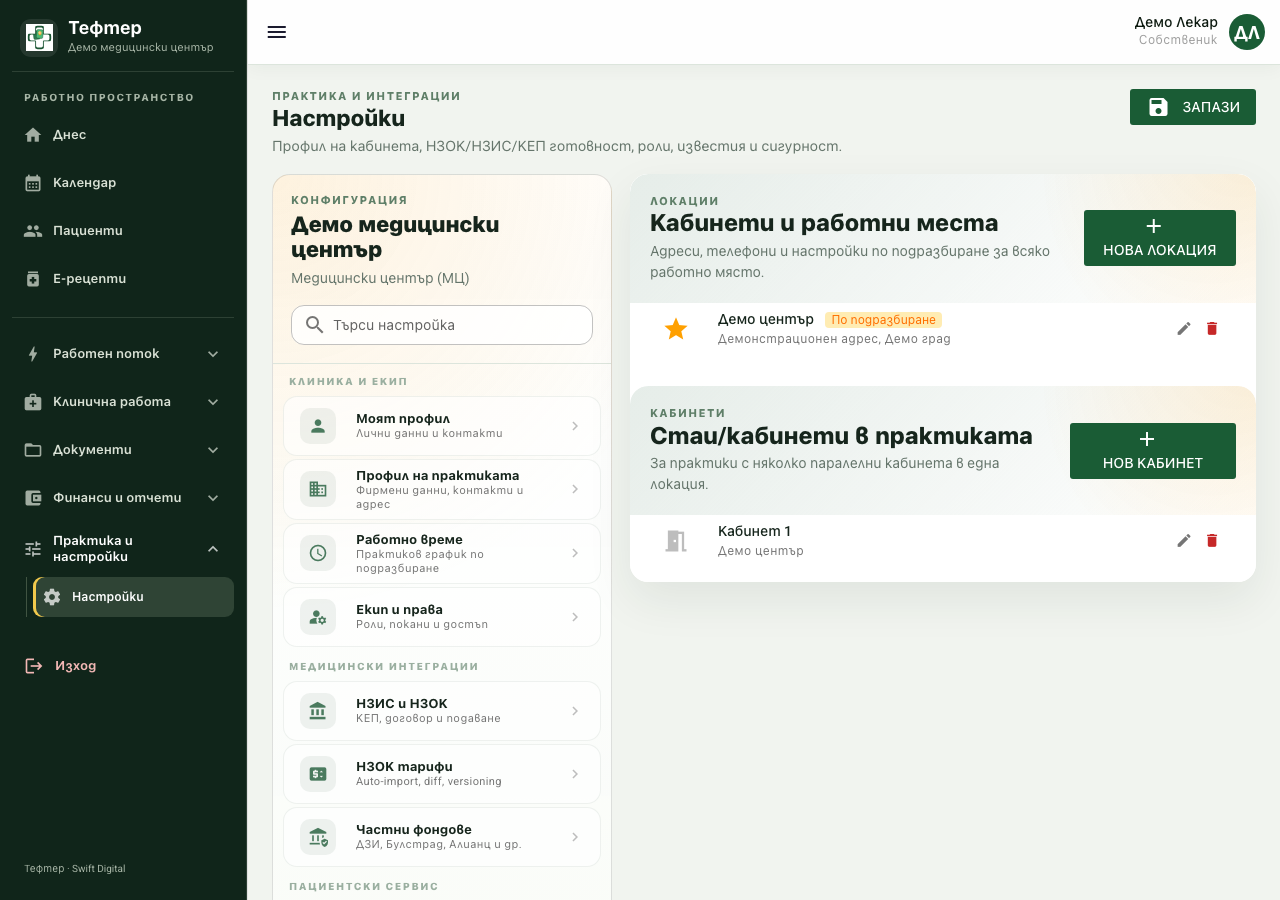Screen dimensions: 1280x900
Task: Focus the Търси настройка search field
Action: coord(442,325)
